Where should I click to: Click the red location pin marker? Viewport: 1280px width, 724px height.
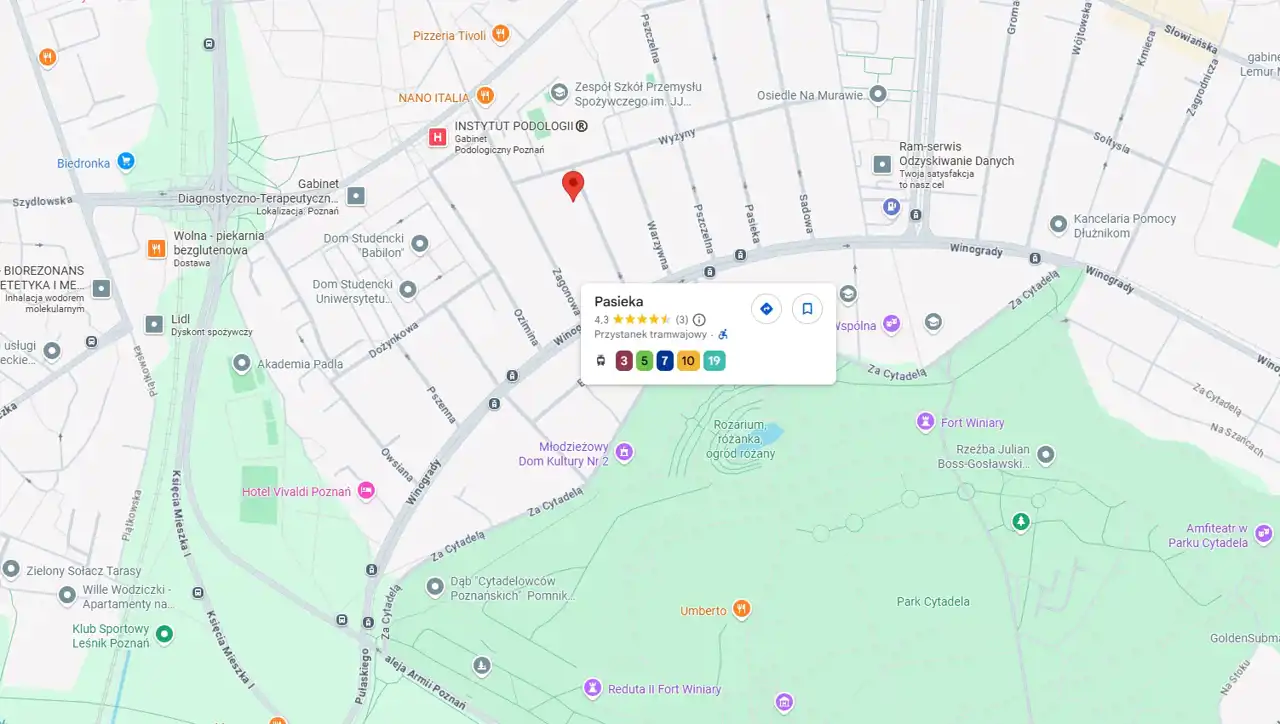coord(573,186)
